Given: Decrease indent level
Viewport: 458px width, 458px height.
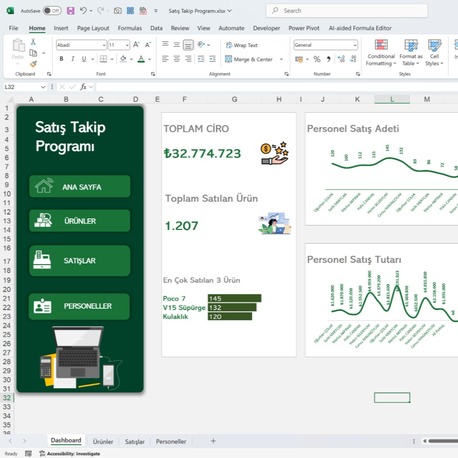Looking at the screenshot, I should pyautogui.click(x=201, y=59).
